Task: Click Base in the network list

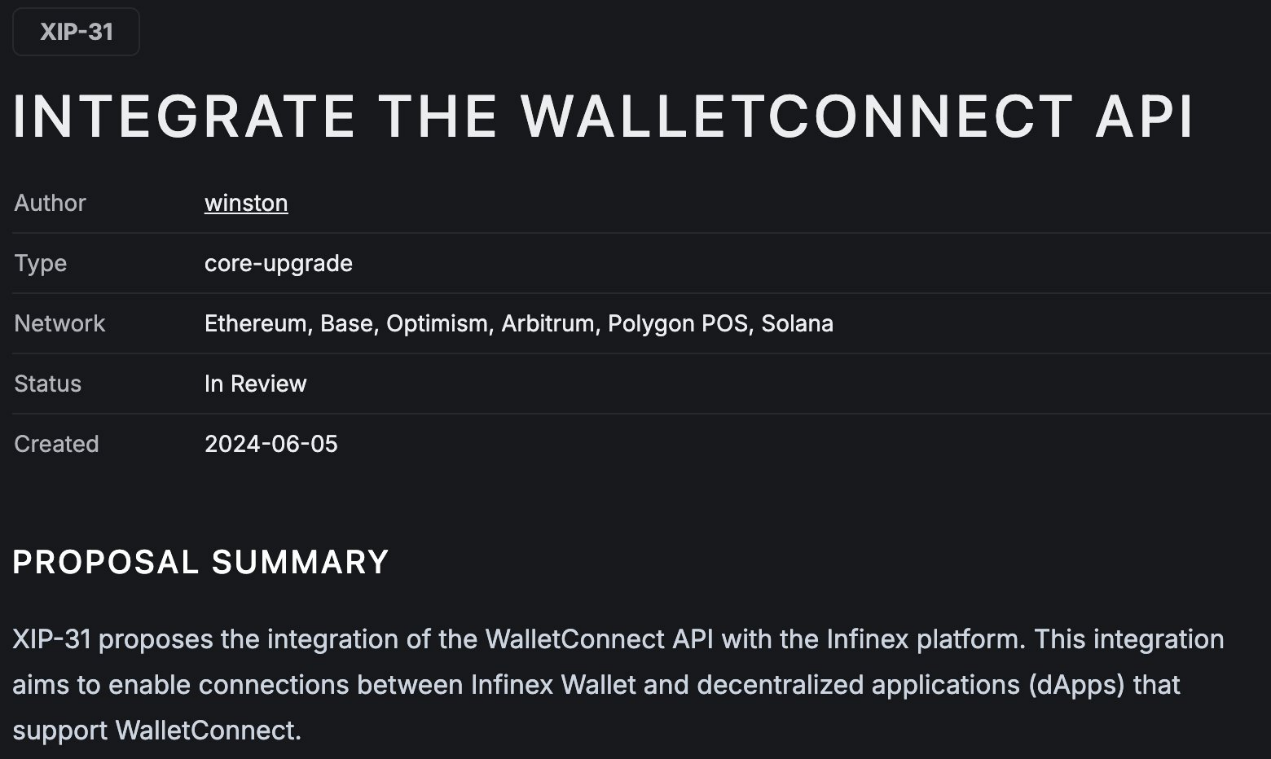Action: 346,323
